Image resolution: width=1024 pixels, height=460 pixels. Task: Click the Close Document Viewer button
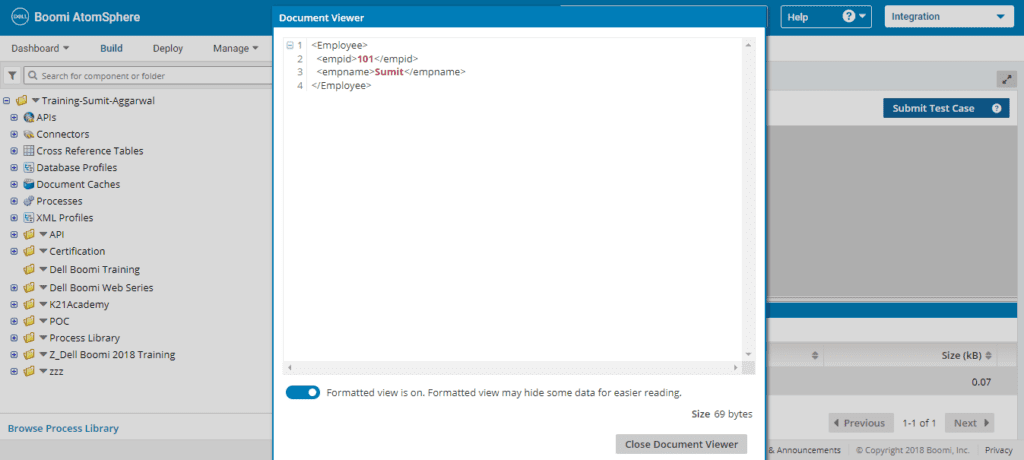(681, 444)
